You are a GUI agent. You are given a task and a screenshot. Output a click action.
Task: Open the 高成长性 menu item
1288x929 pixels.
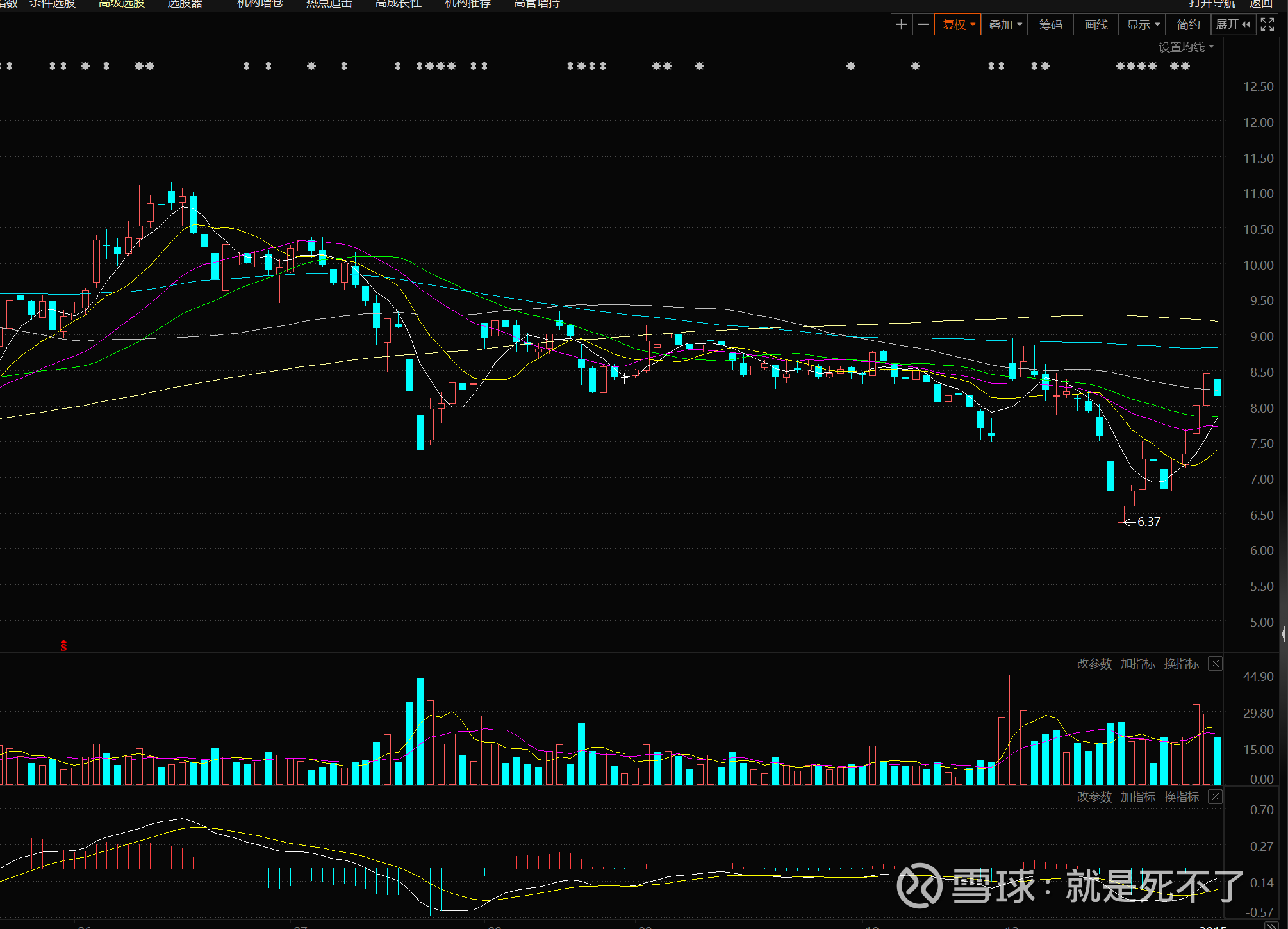click(398, 4)
